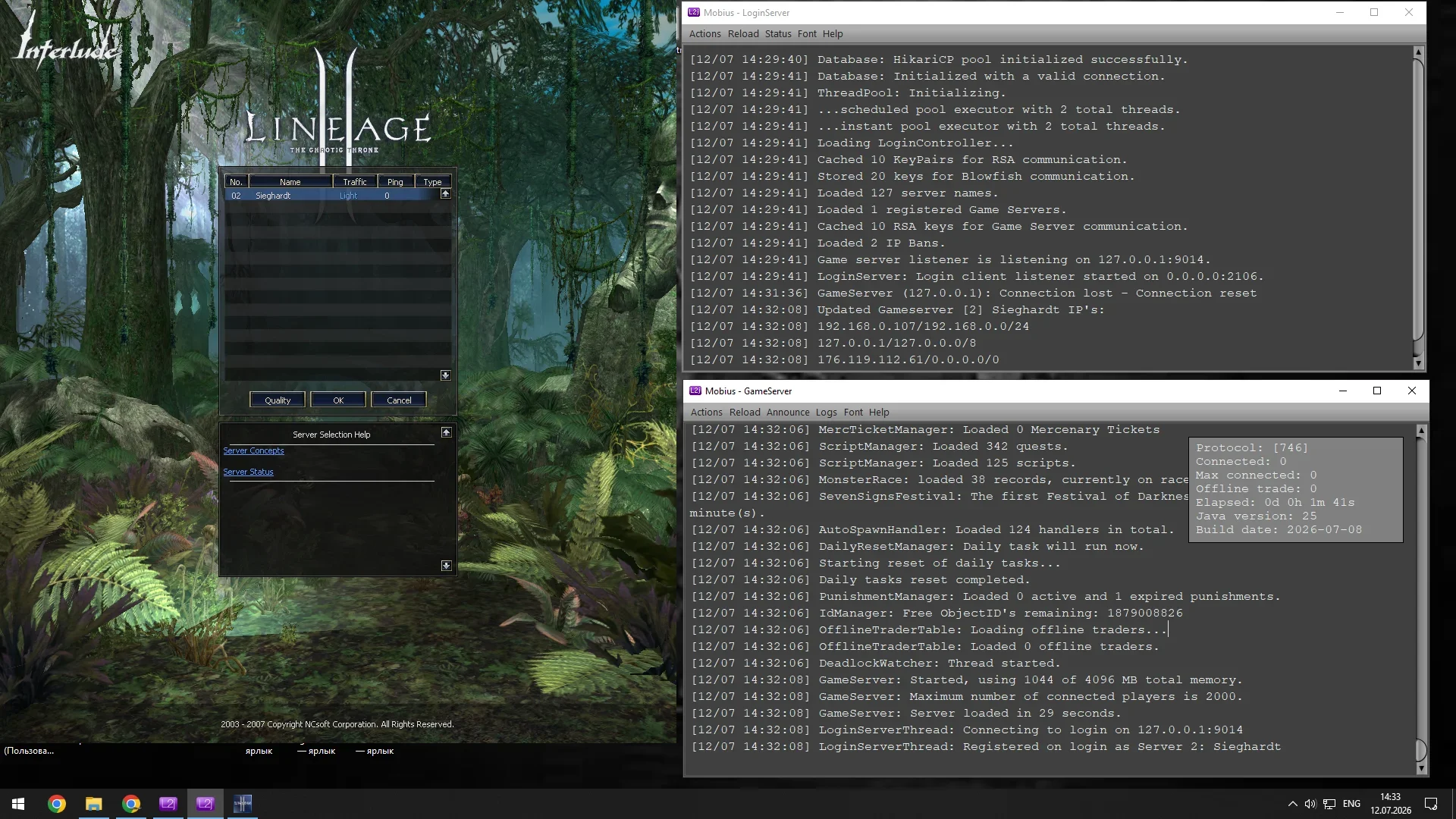The height and width of the screenshot is (819, 1456).
Task: Open the taskbar clock and calendar
Action: coord(1391,804)
